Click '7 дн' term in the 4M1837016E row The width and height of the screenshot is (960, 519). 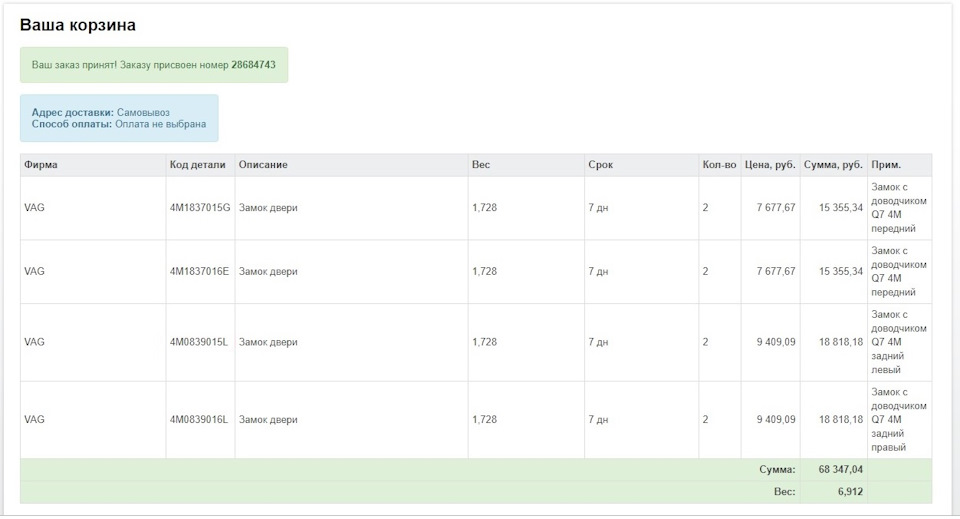pyautogui.click(x=598, y=272)
